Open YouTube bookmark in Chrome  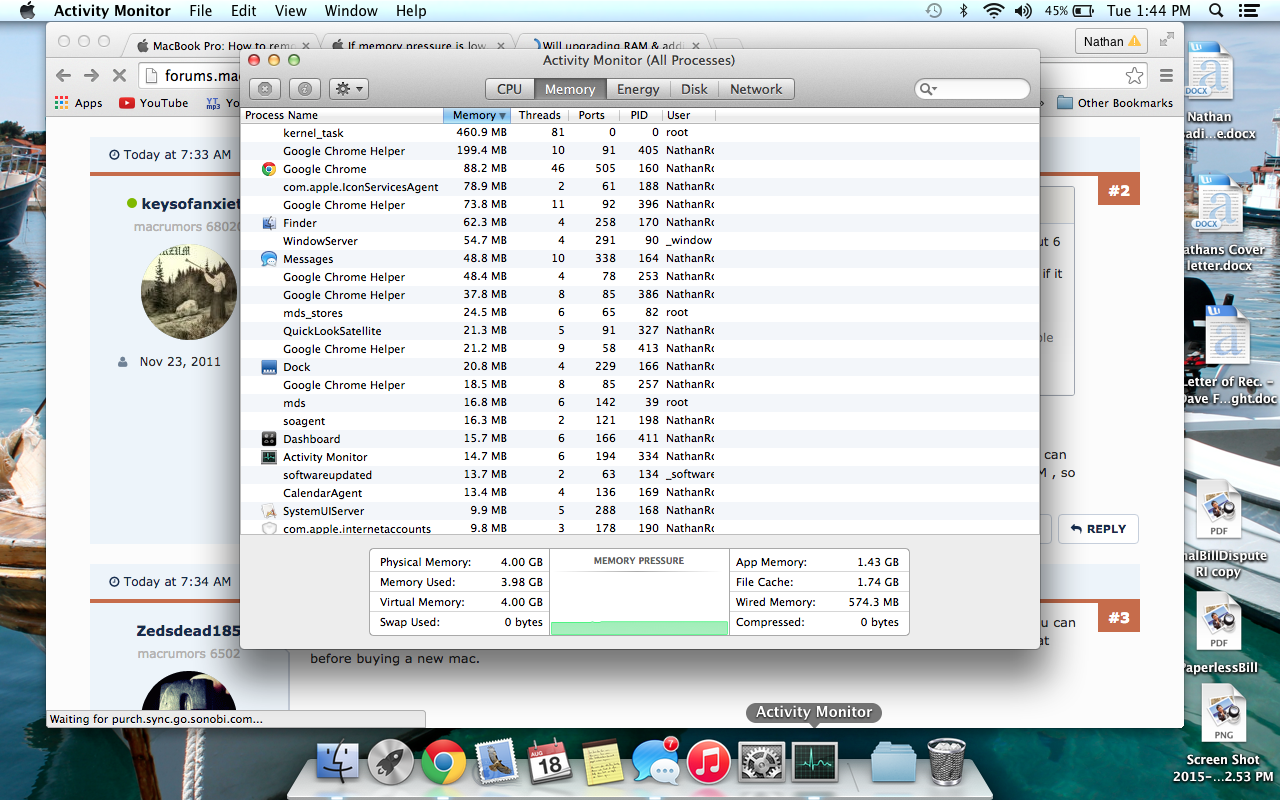[x=154, y=103]
